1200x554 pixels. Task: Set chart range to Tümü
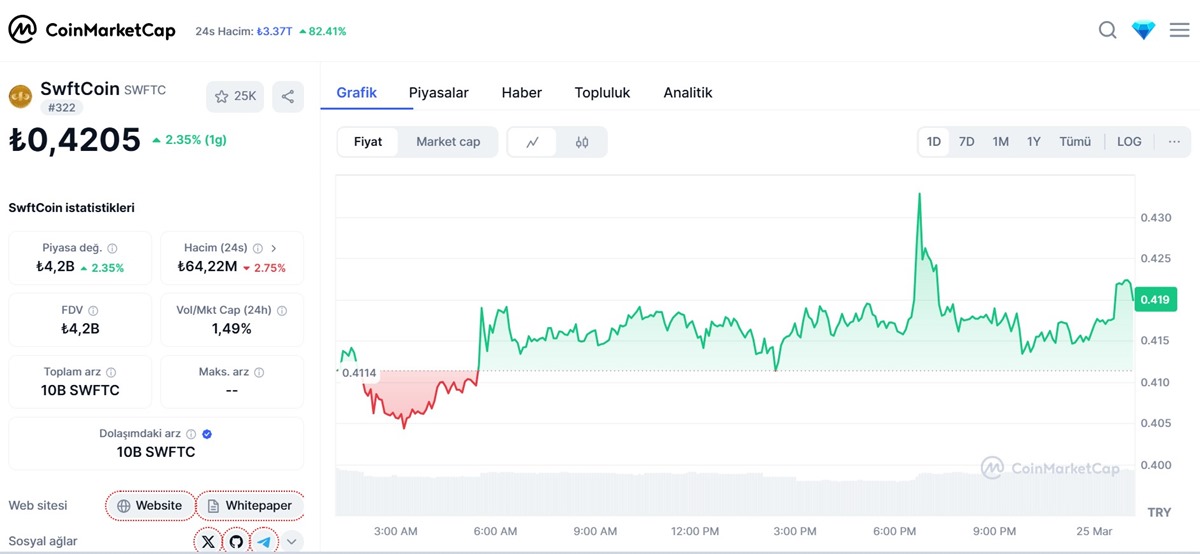click(x=1075, y=142)
